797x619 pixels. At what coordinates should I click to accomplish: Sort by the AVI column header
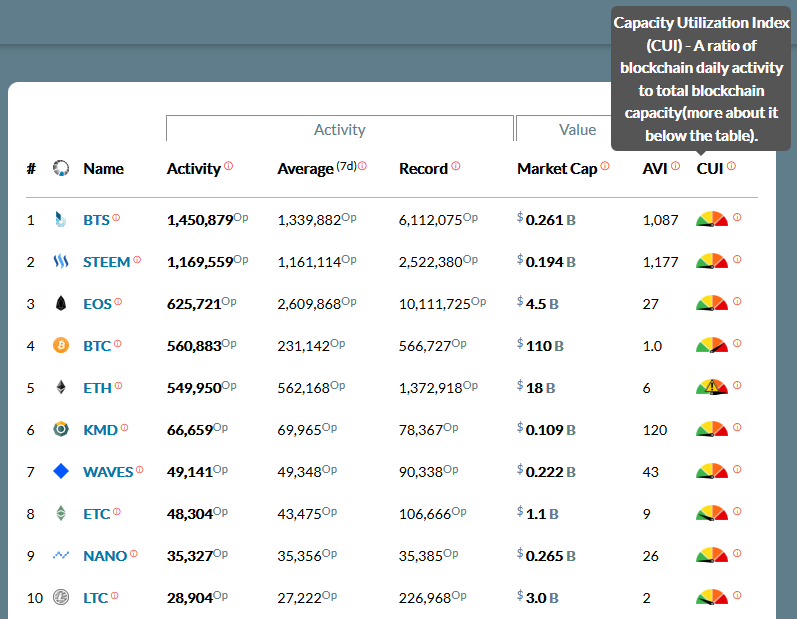655,168
